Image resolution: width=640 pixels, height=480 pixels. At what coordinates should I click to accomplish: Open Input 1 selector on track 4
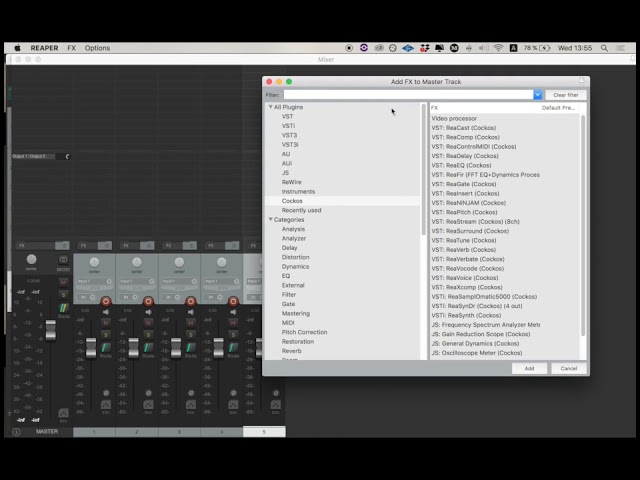click(x=222, y=281)
